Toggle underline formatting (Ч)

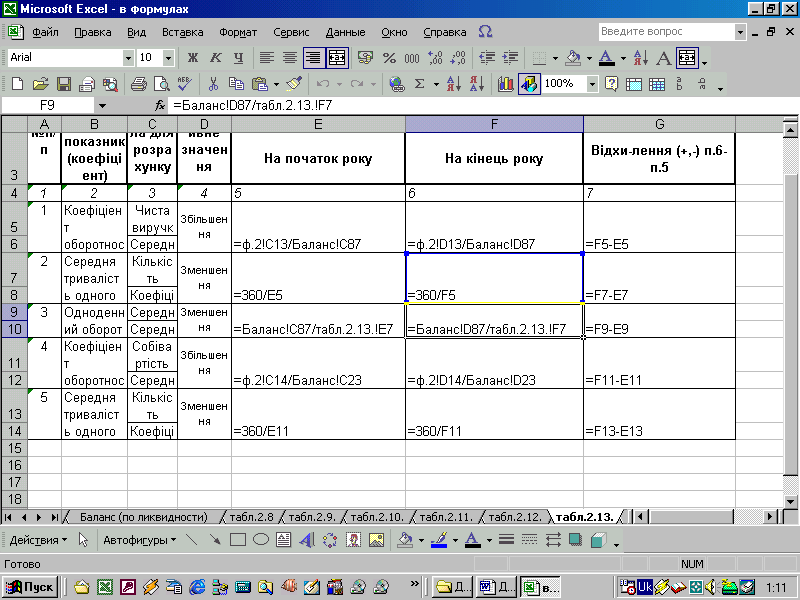238,58
